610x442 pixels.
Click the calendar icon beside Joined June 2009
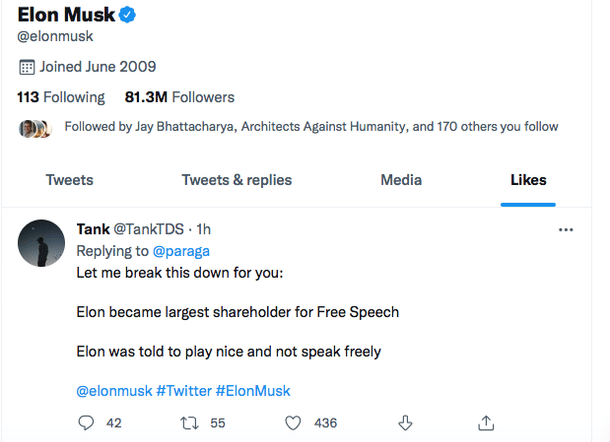click(x=26, y=67)
